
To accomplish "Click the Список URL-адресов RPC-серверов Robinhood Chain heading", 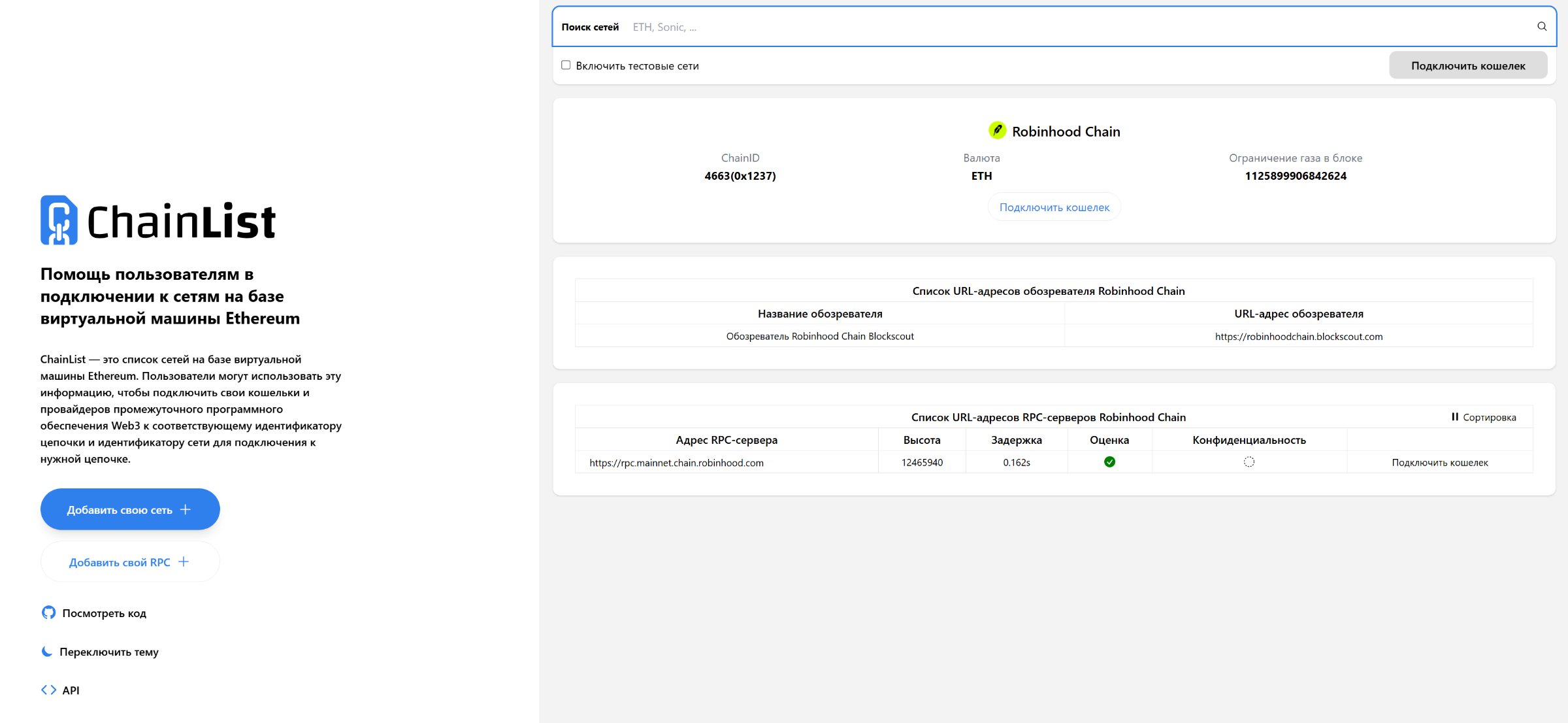I will coord(1049,417).
